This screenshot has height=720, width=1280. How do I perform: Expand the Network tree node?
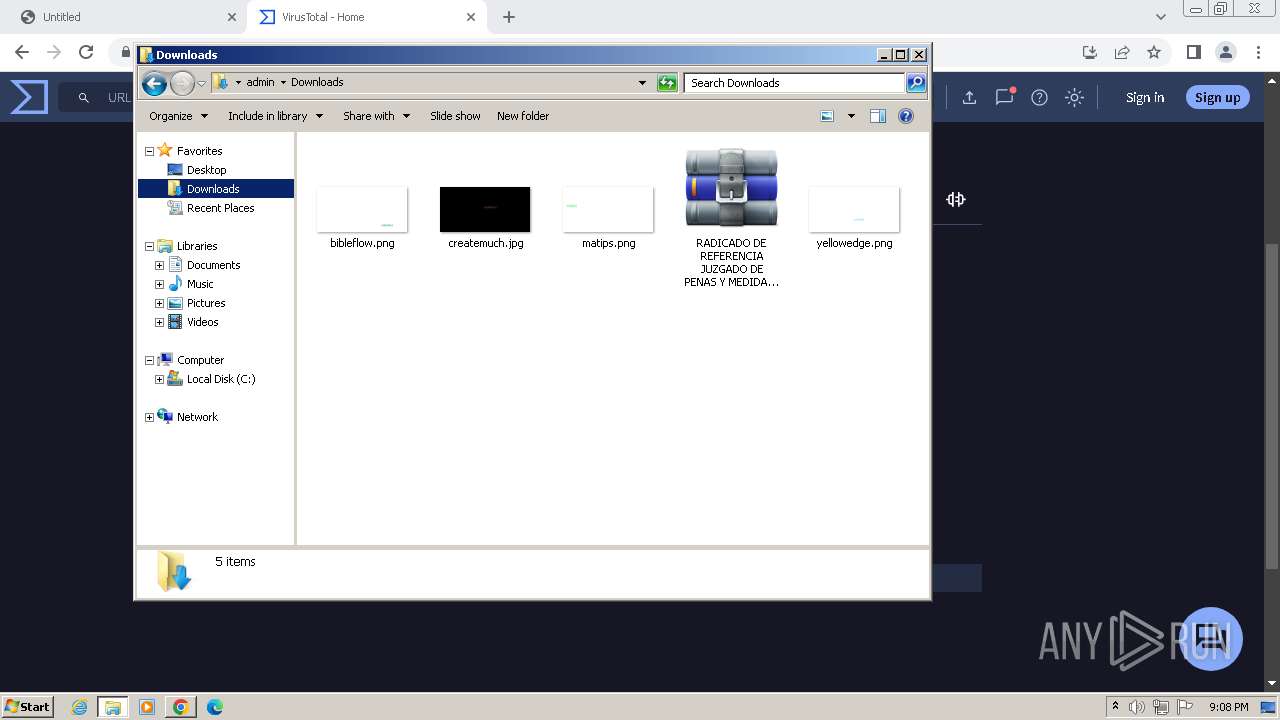[149, 417]
